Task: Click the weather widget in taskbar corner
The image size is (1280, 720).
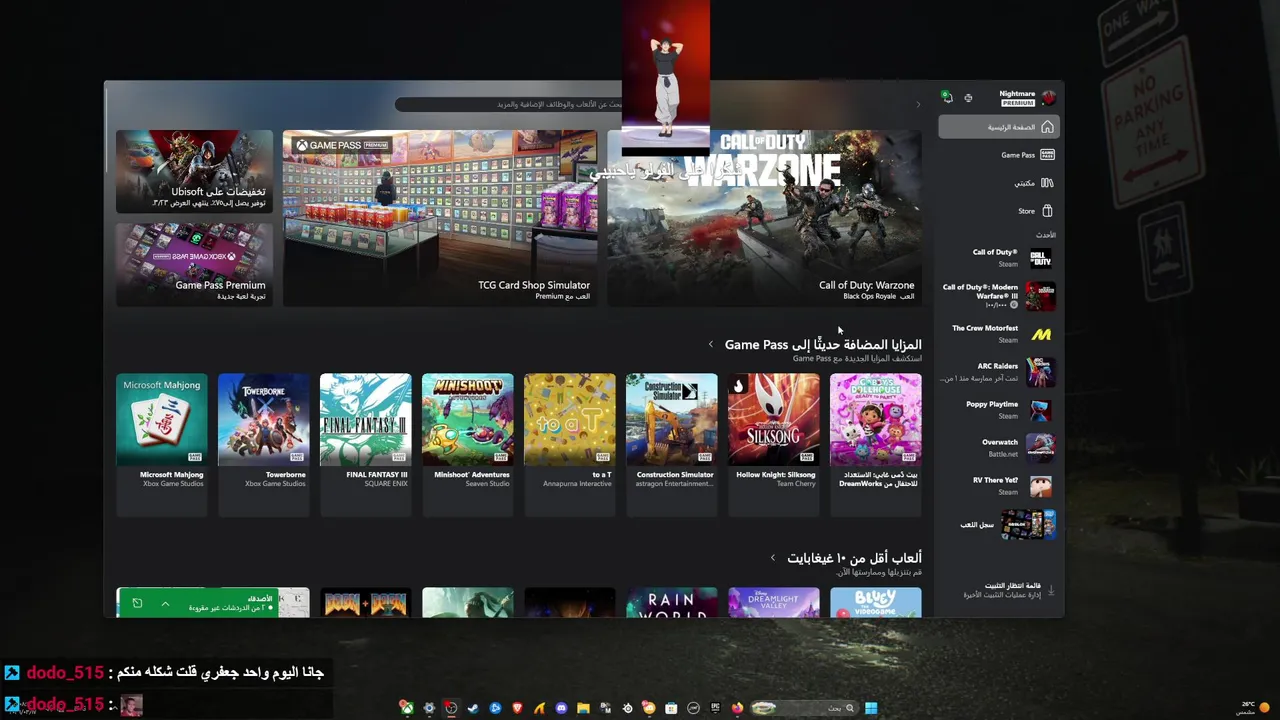Action: [1251, 707]
